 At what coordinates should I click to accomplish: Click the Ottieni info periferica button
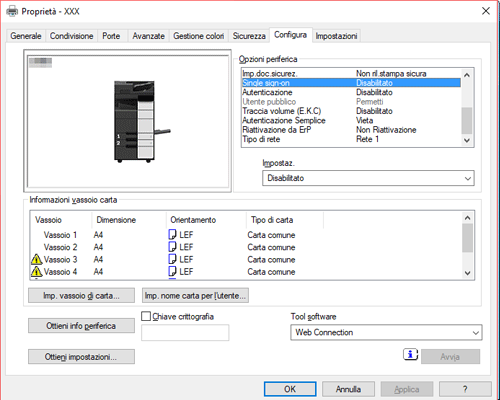point(81,326)
